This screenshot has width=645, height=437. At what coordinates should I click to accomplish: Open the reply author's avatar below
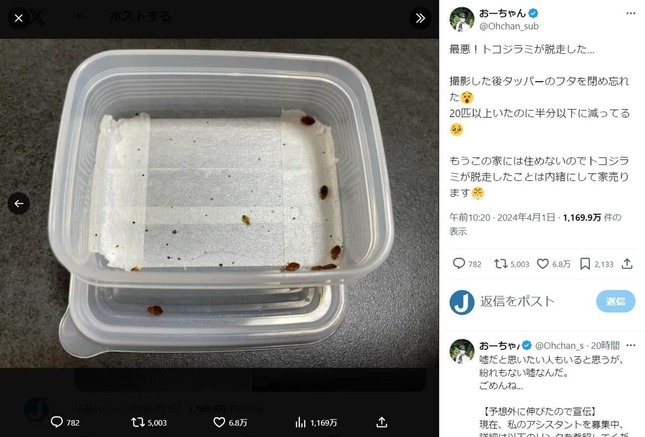click(461, 350)
